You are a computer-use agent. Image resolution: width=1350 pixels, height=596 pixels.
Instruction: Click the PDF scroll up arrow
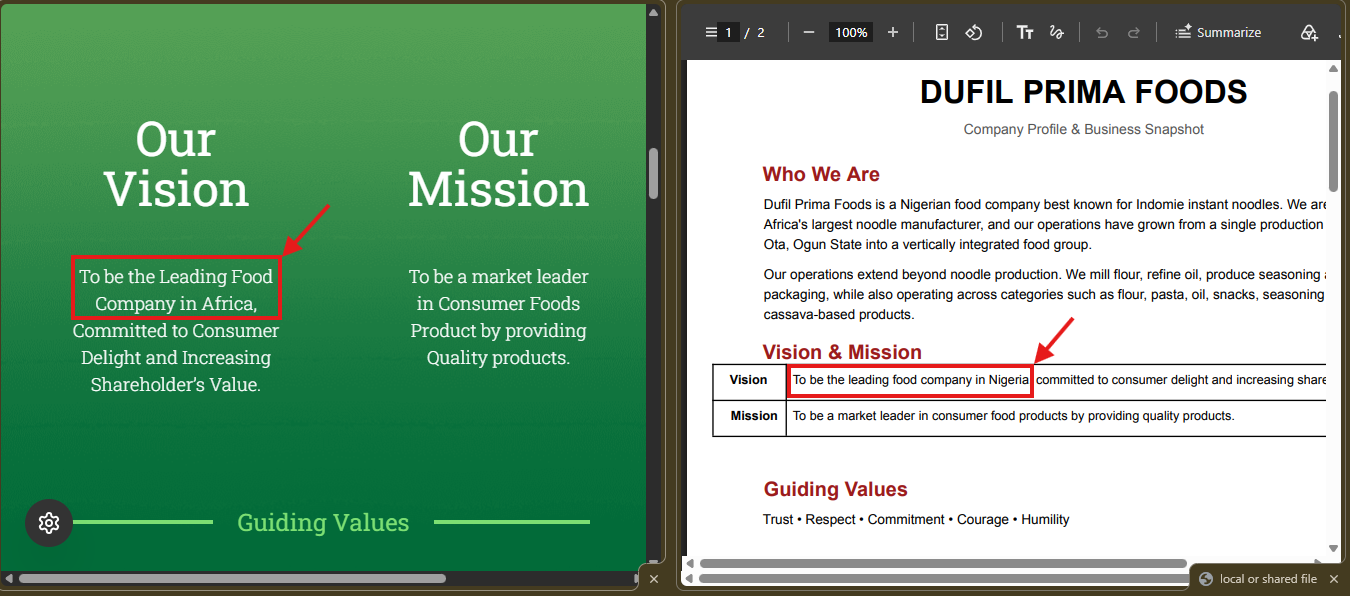(x=1333, y=68)
